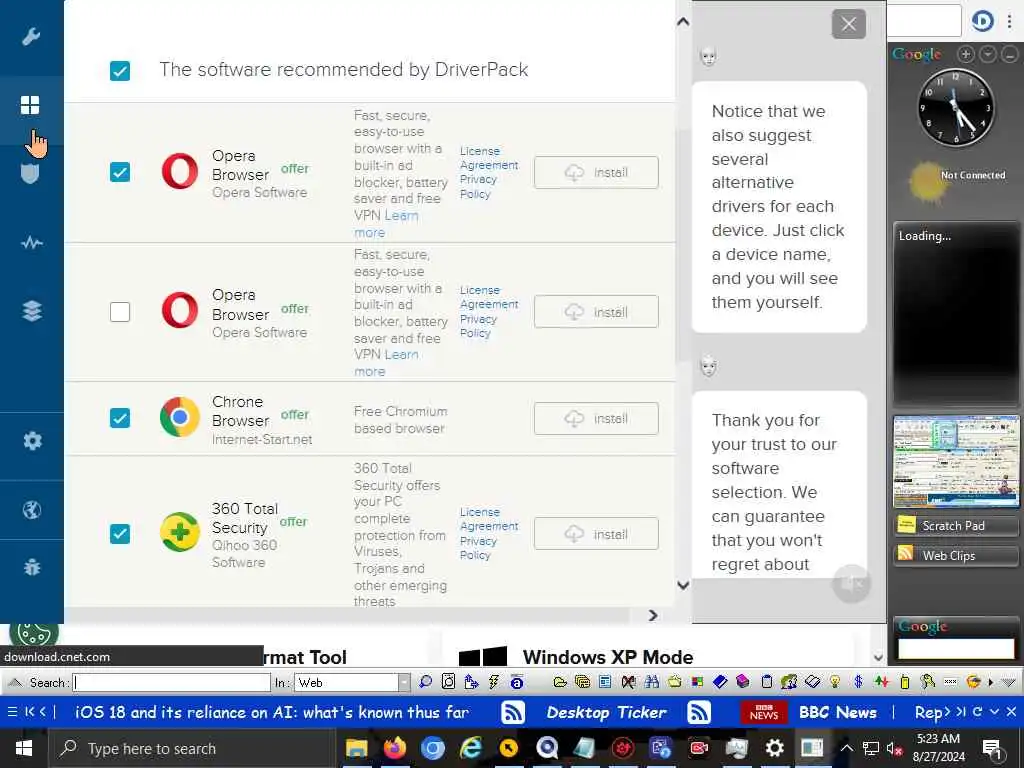Click the light bulb icon in search toolbar

[x=835, y=682]
